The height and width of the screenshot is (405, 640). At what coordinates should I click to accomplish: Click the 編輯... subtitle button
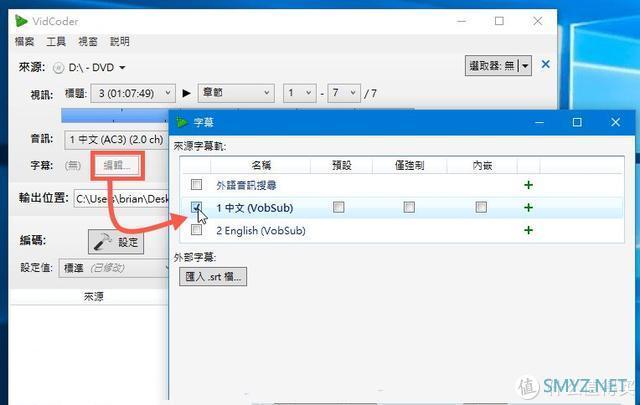coord(118,165)
